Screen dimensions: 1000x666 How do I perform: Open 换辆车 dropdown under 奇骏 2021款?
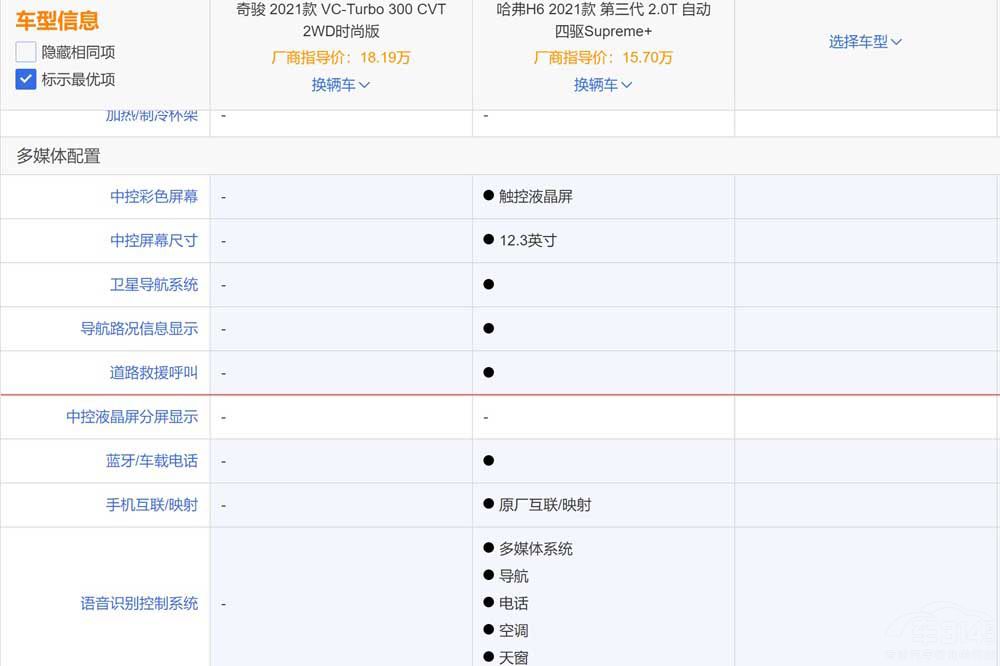[x=340, y=85]
